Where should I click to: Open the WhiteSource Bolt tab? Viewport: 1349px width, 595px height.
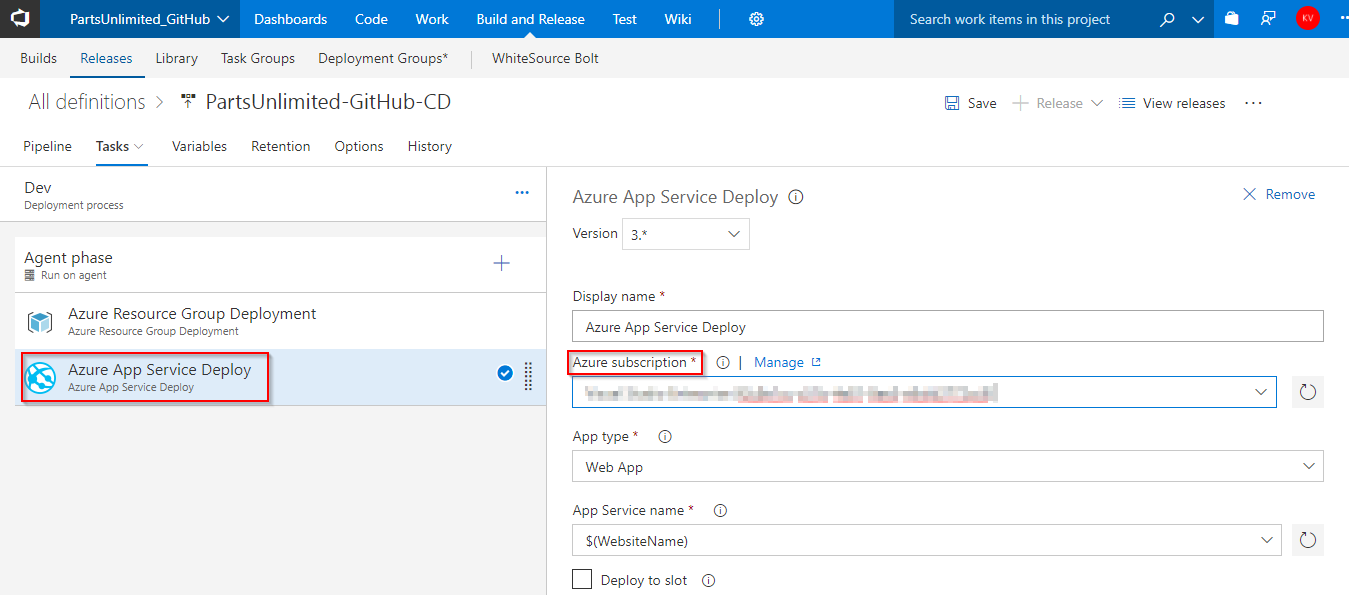click(545, 58)
